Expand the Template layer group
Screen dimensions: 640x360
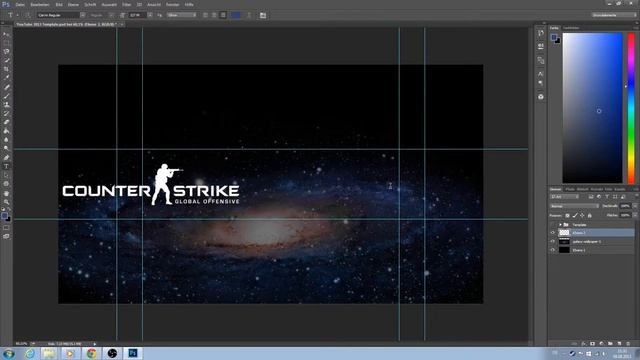560,224
